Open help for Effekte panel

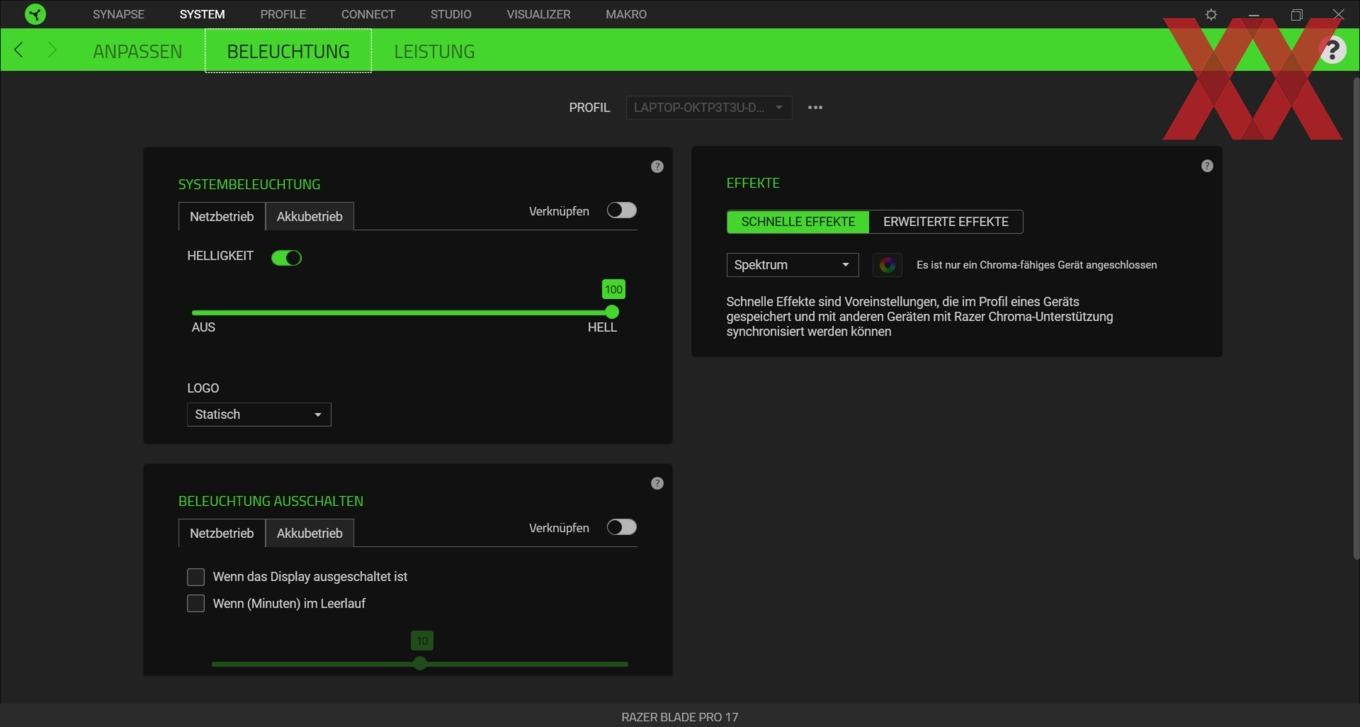(1207, 166)
